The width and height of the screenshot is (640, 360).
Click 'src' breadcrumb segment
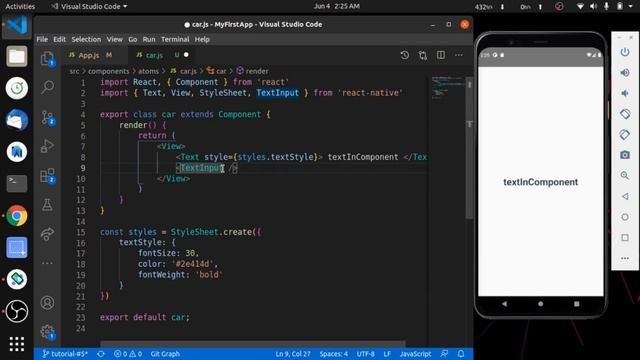[x=74, y=71]
